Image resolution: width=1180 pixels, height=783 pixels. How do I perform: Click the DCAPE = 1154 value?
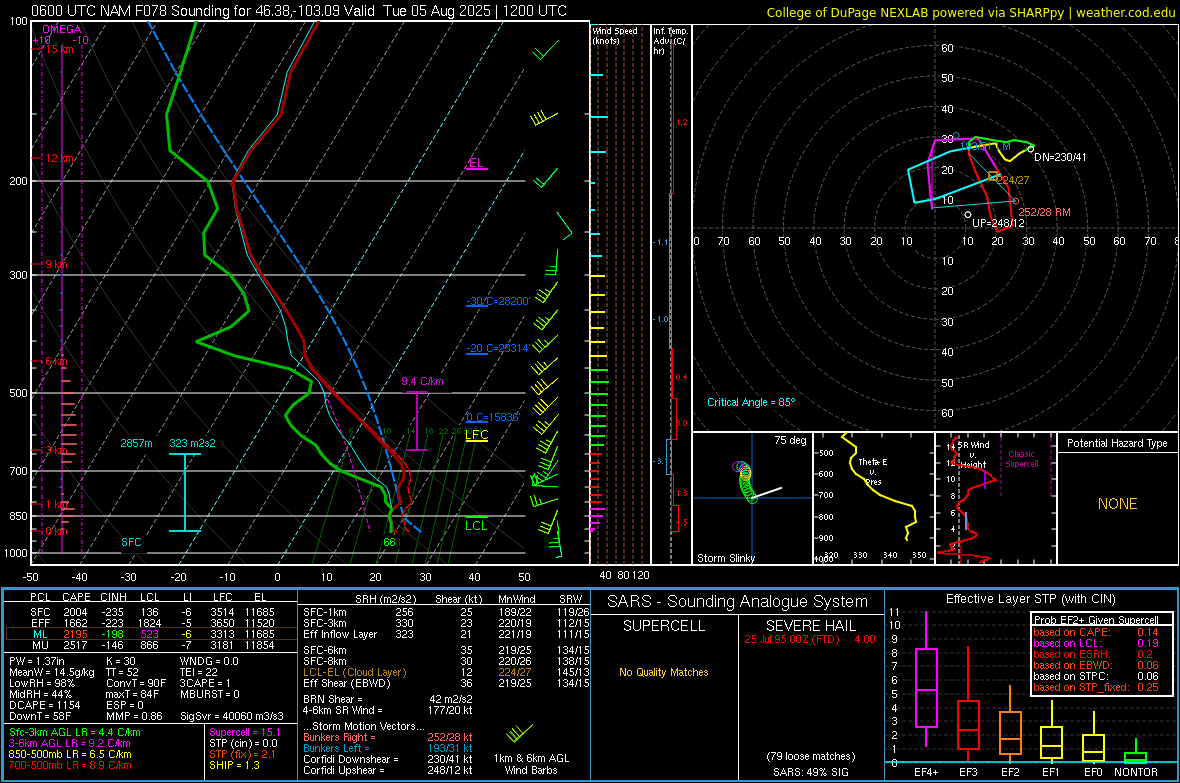44,705
